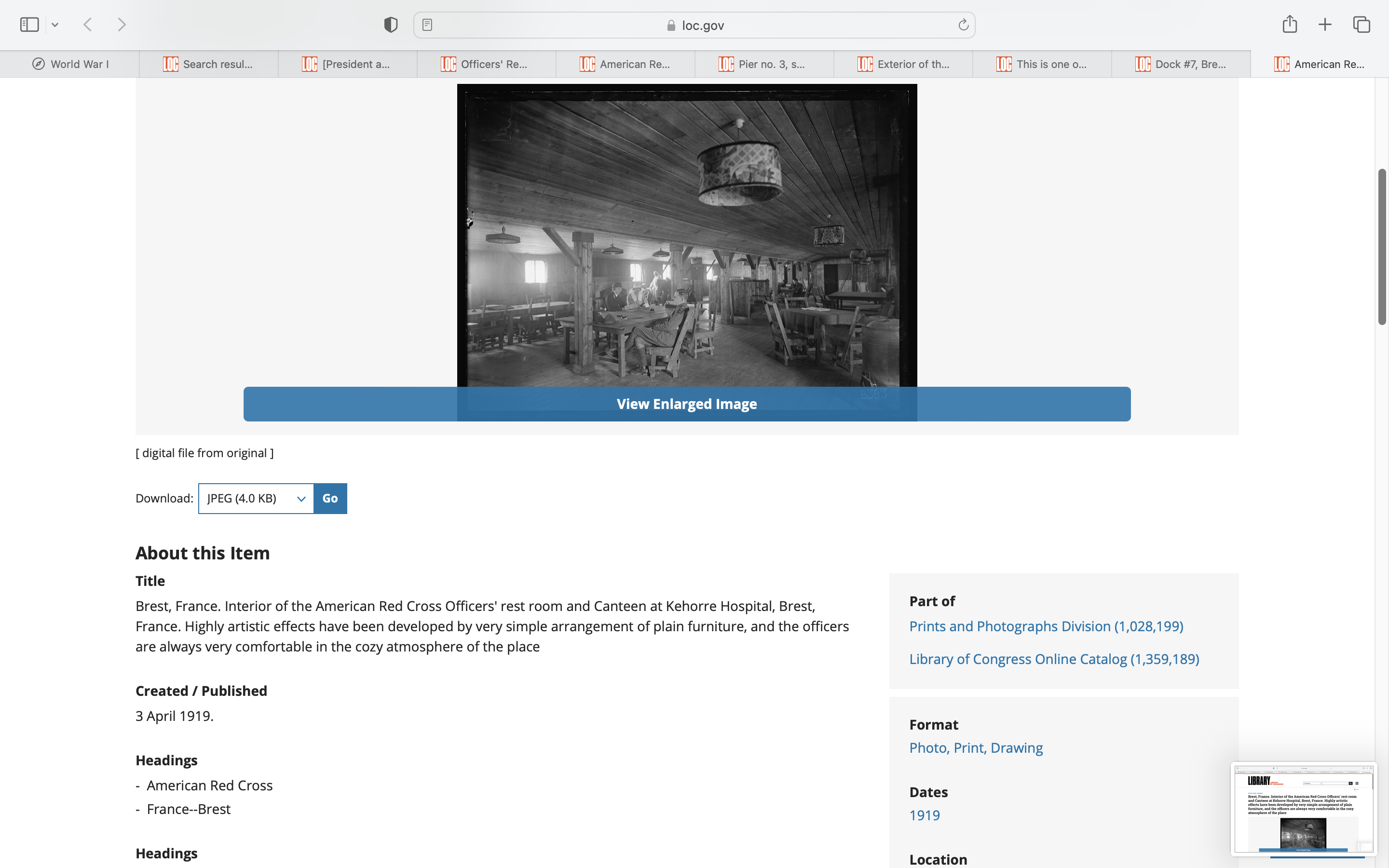The image size is (1389, 868).
Task: Go back to previous page
Action: point(88,25)
